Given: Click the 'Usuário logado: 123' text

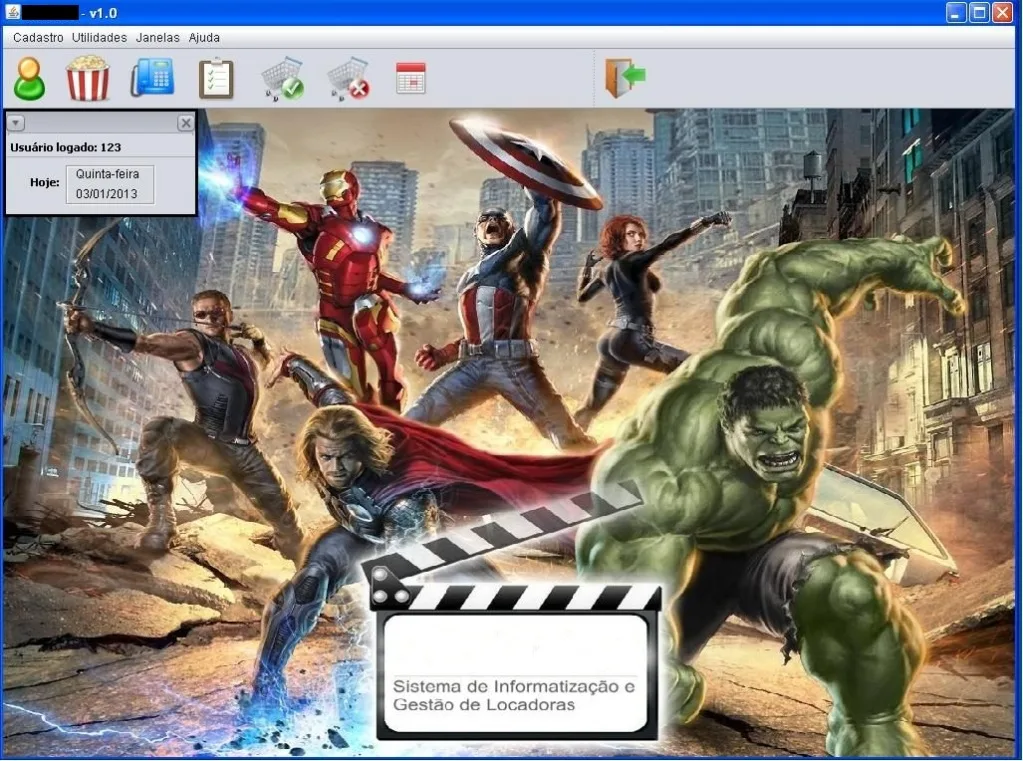Looking at the screenshot, I should (x=65, y=148).
